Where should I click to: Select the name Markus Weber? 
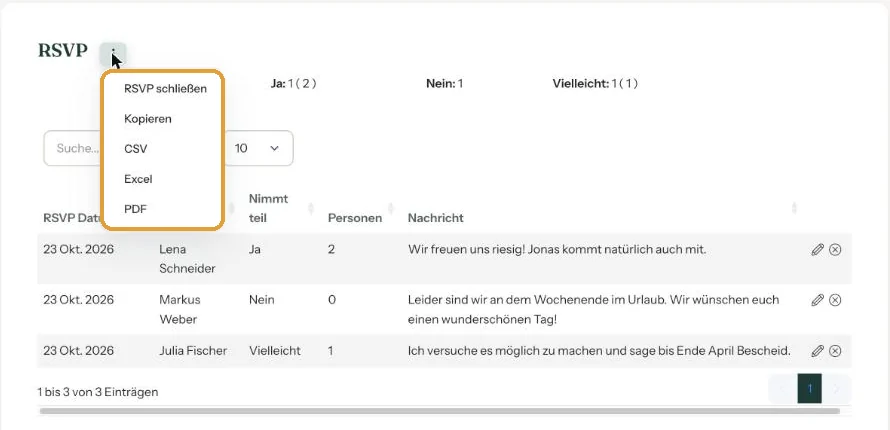179,310
